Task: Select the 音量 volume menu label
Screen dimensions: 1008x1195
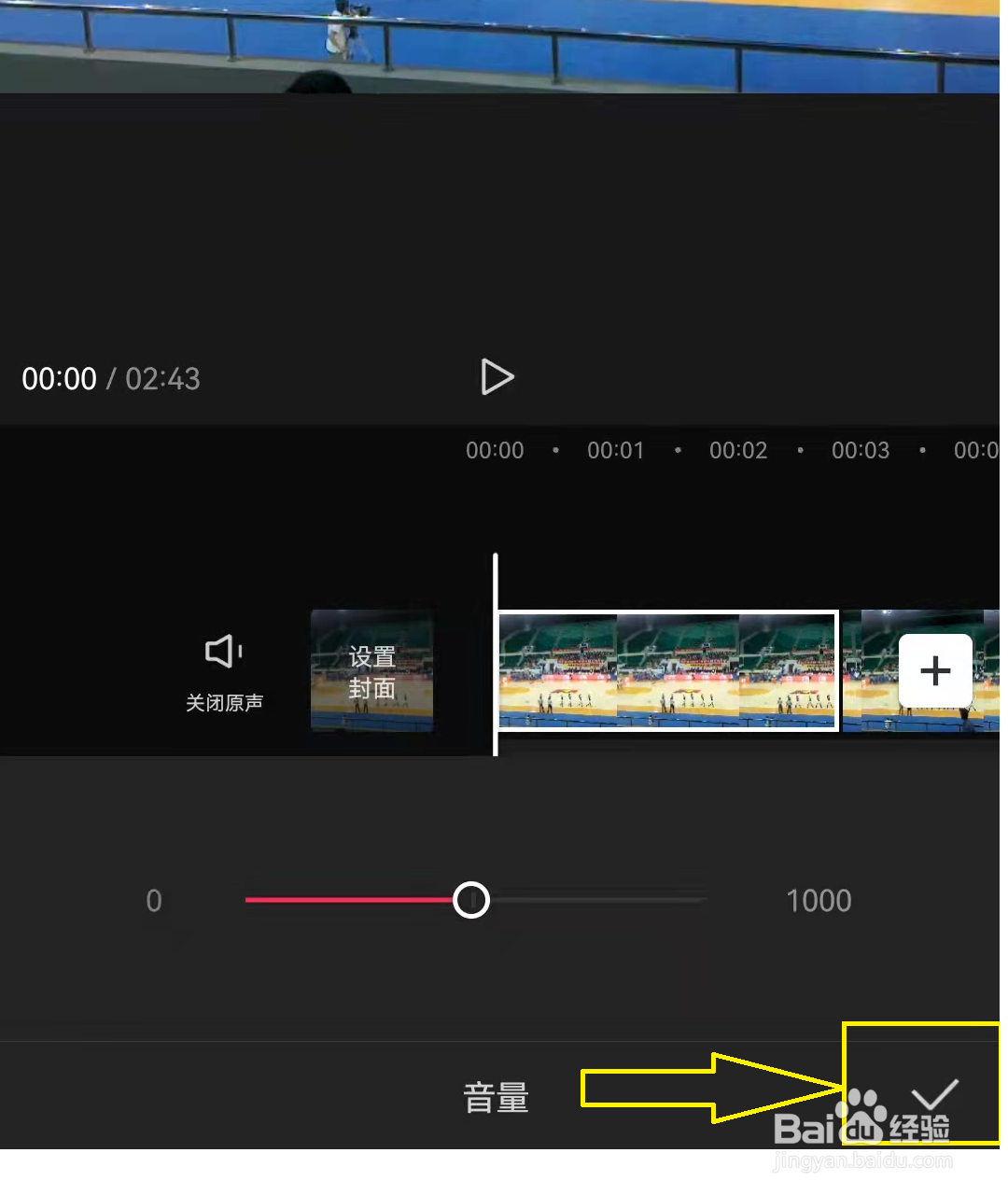Action: tap(496, 1097)
